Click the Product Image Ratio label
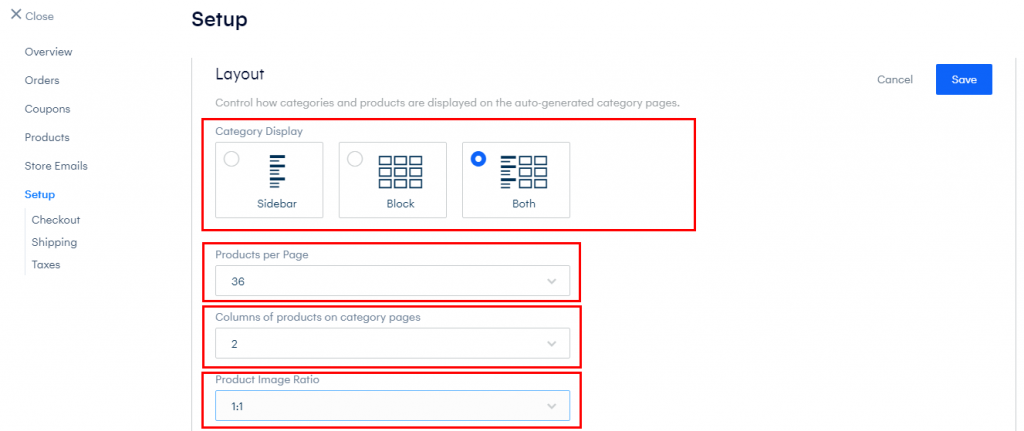 tap(267, 379)
